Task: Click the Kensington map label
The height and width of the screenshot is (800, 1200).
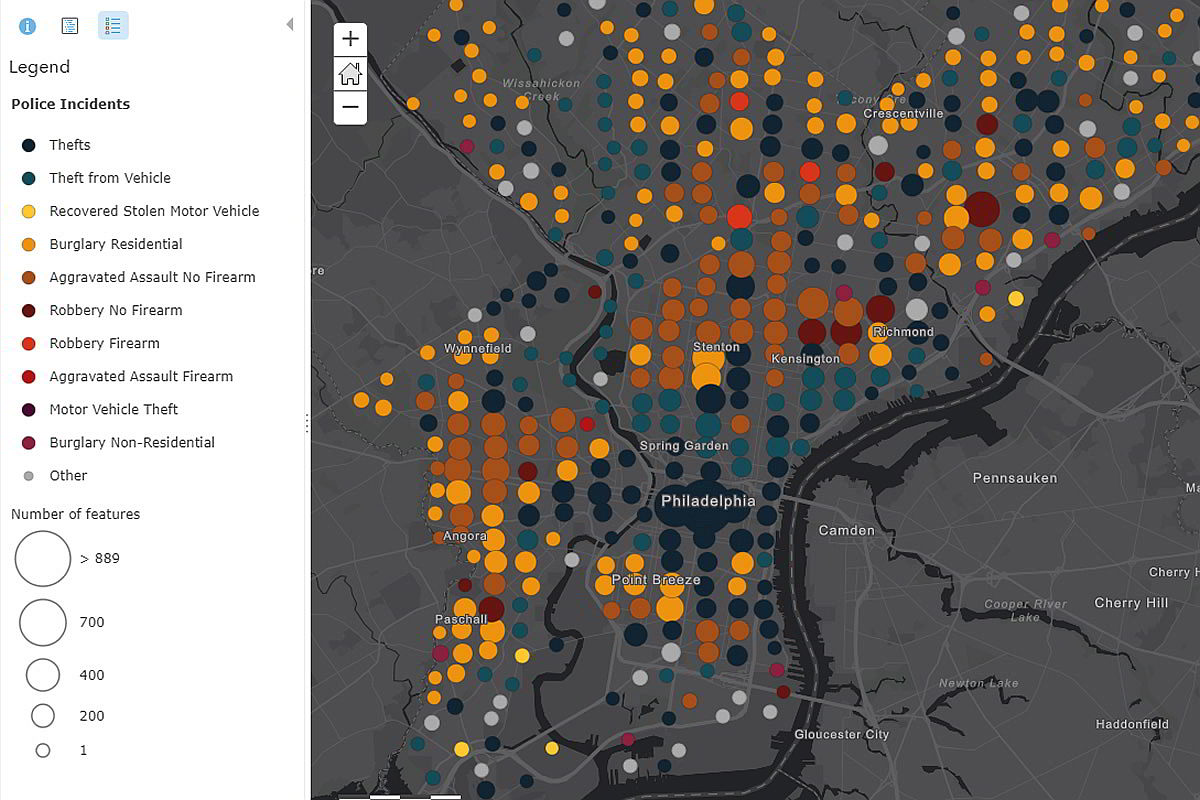Action: point(805,358)
